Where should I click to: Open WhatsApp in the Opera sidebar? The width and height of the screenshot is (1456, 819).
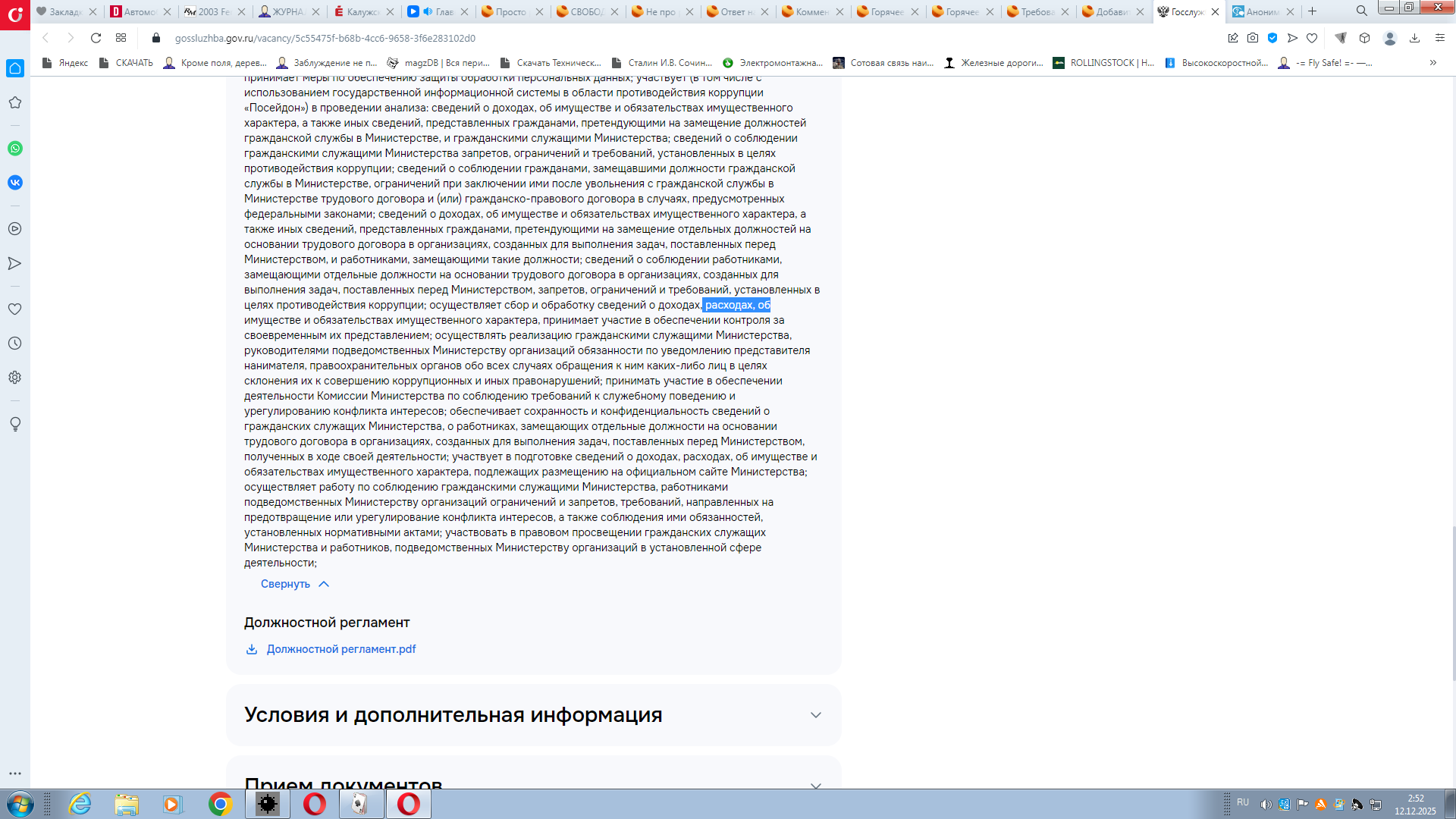pyautogui.click(x=15, y=149)
